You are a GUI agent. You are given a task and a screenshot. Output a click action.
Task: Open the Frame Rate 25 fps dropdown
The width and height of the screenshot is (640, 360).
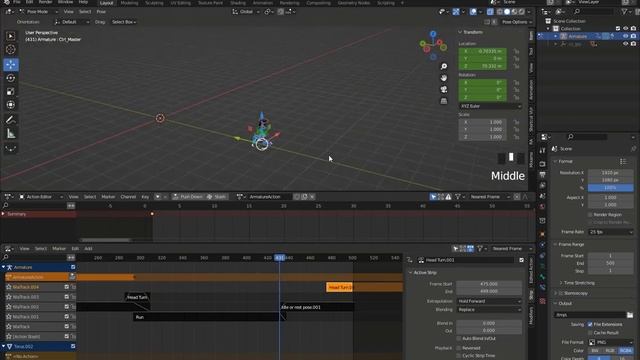(611, 232)
